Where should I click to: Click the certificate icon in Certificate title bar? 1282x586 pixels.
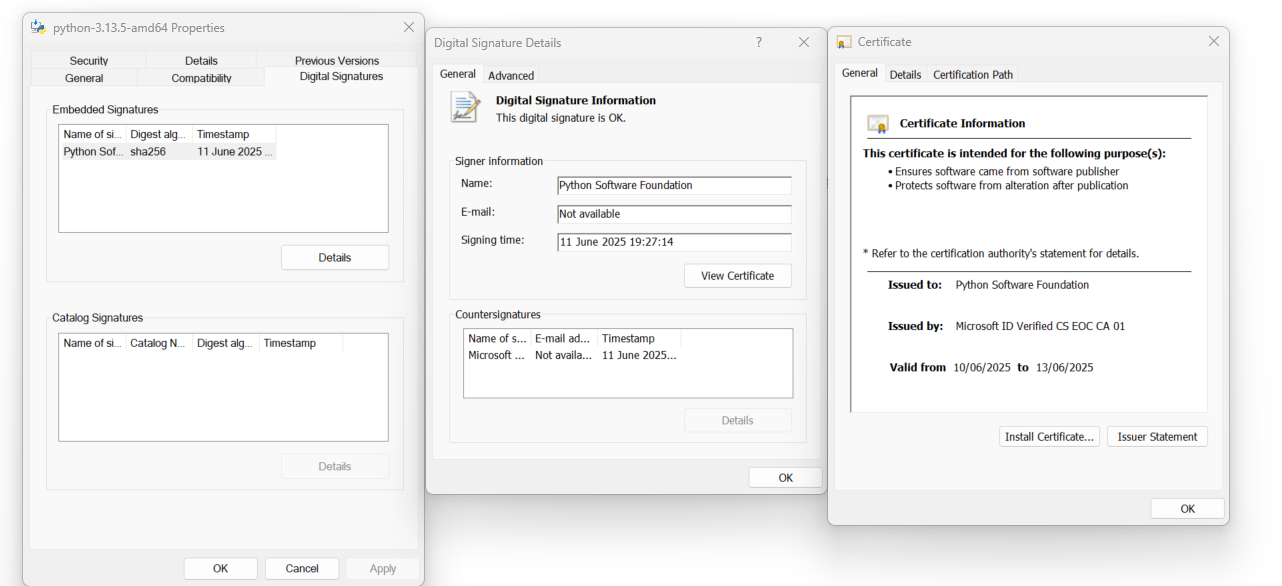coord(844,42)
